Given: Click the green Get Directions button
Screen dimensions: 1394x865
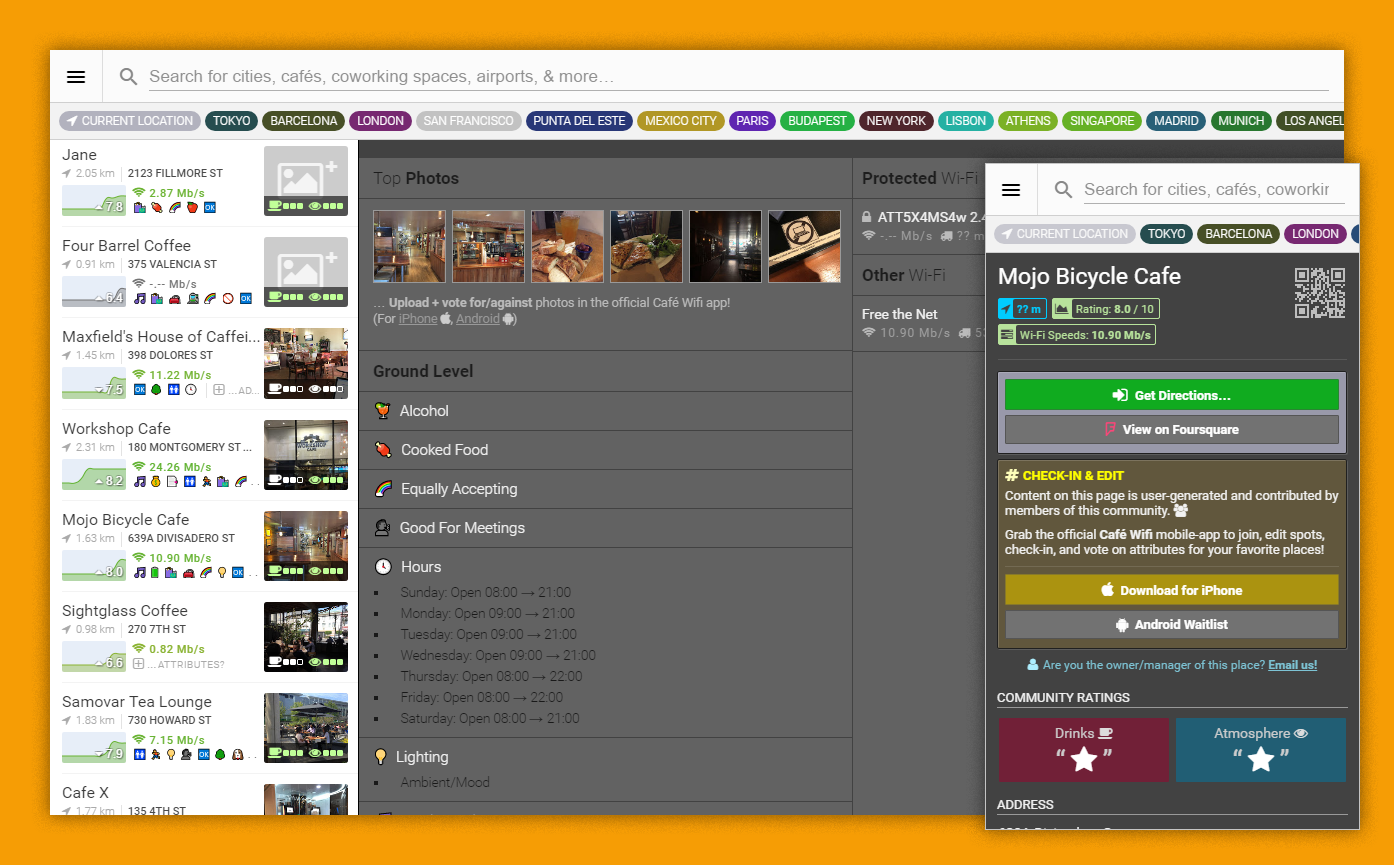Looking at the screenshot, I should coord(1172,395).
